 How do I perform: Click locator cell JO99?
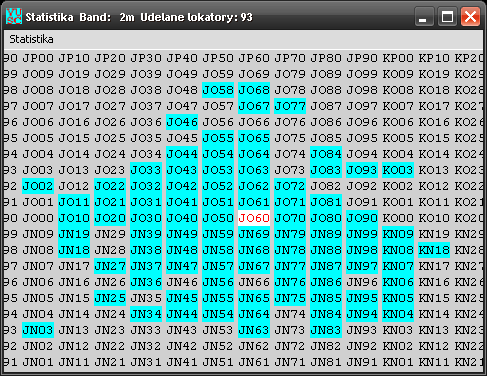(x=362, y=74)
